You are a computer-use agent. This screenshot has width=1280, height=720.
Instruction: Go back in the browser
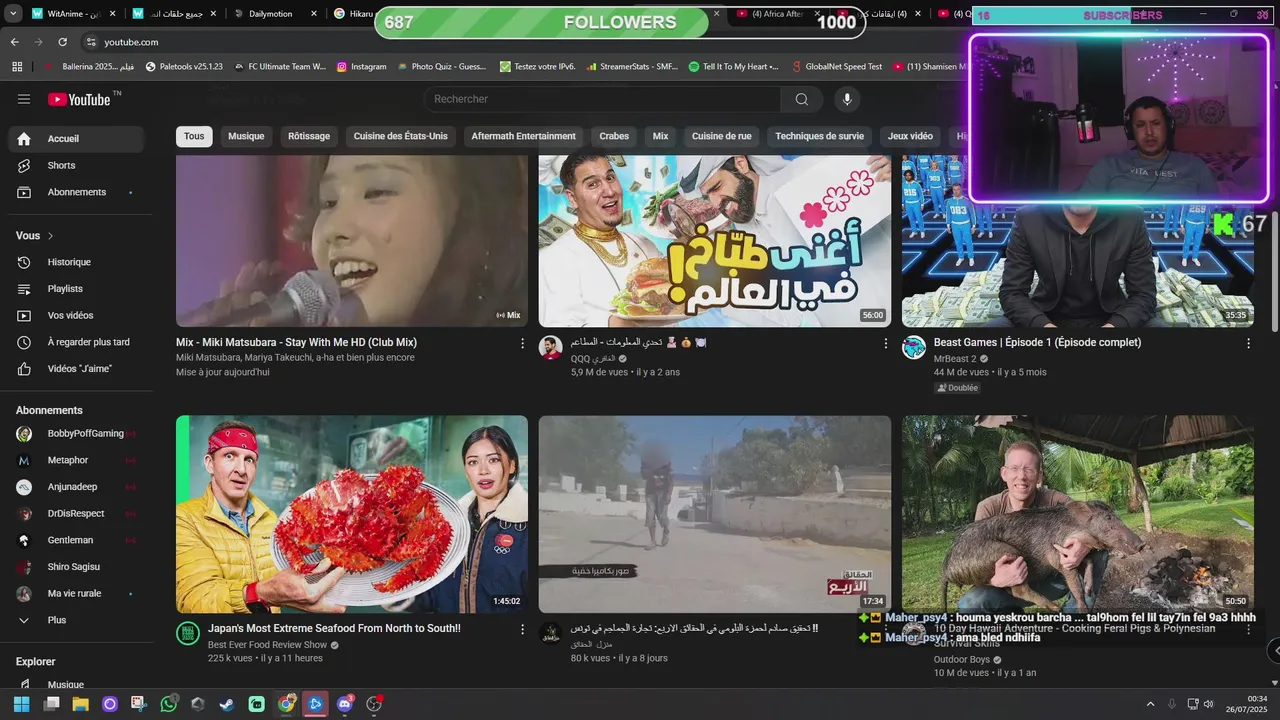[14, 42]
